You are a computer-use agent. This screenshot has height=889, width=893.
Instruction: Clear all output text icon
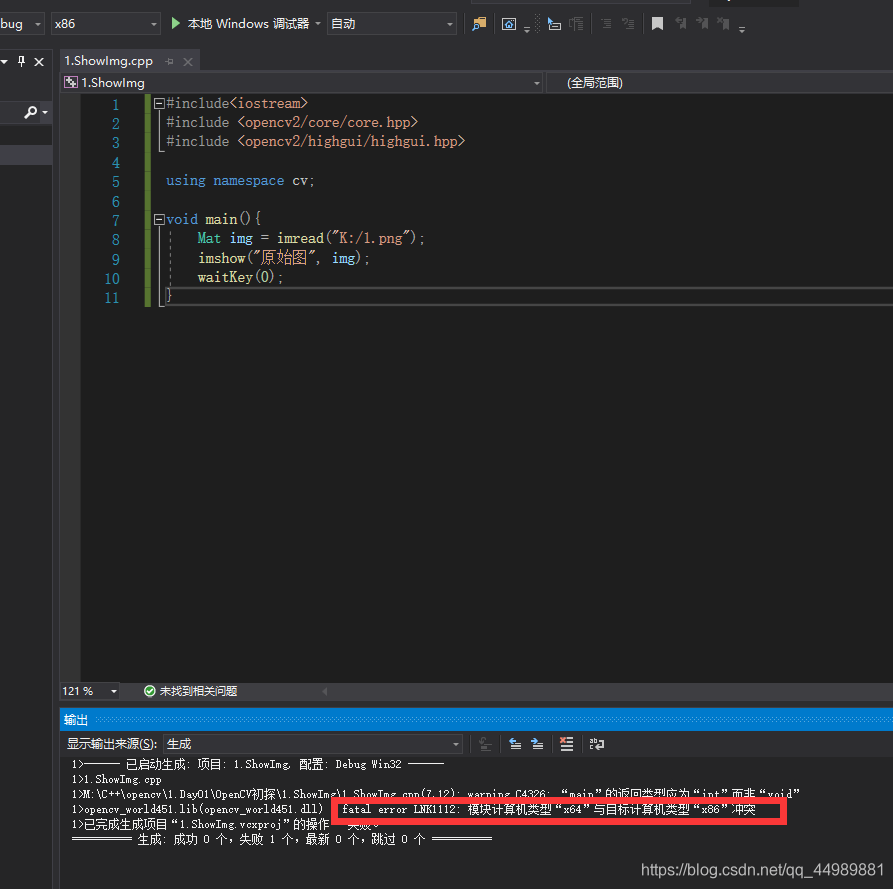pyautogui.click(x=567, y=744)
